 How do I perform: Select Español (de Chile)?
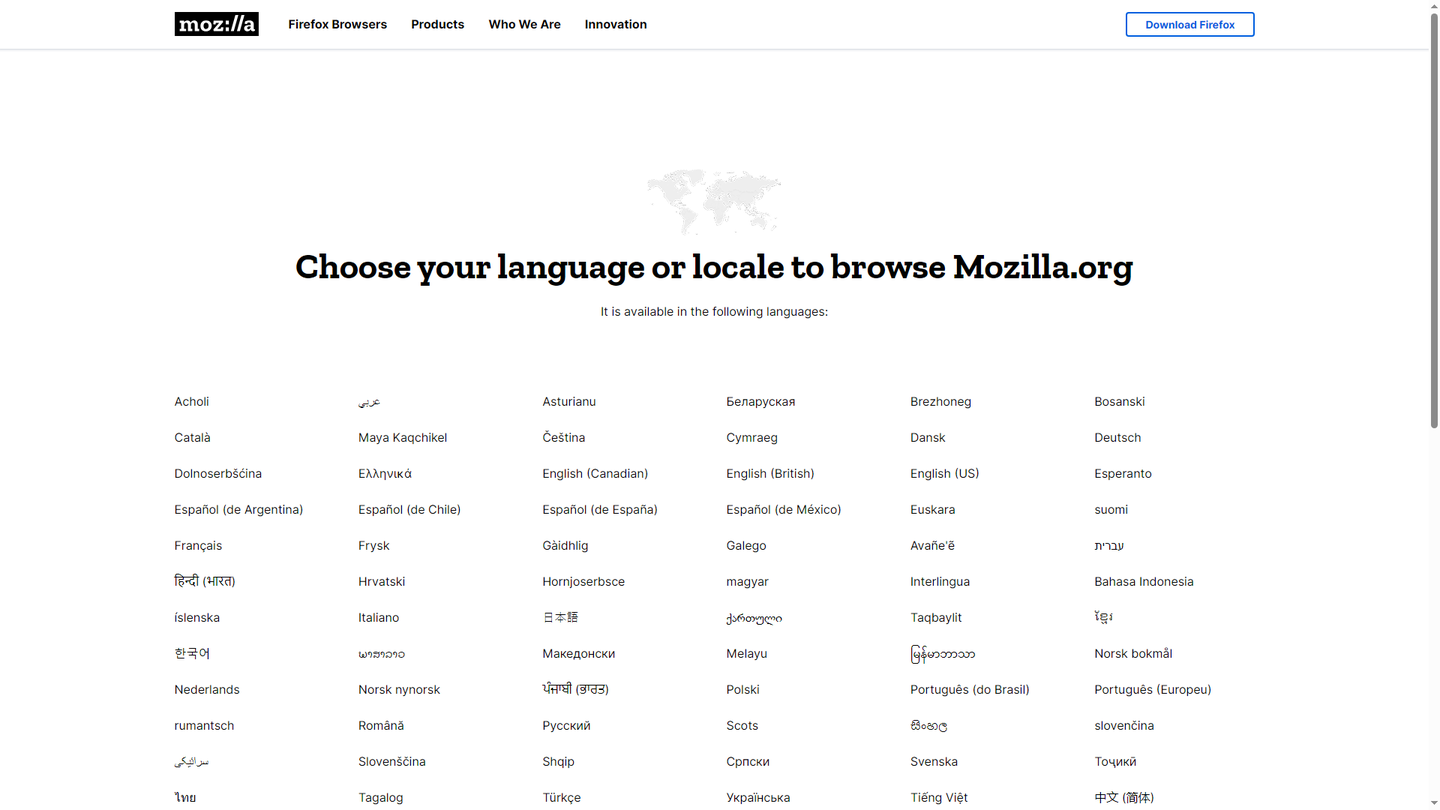409,509
